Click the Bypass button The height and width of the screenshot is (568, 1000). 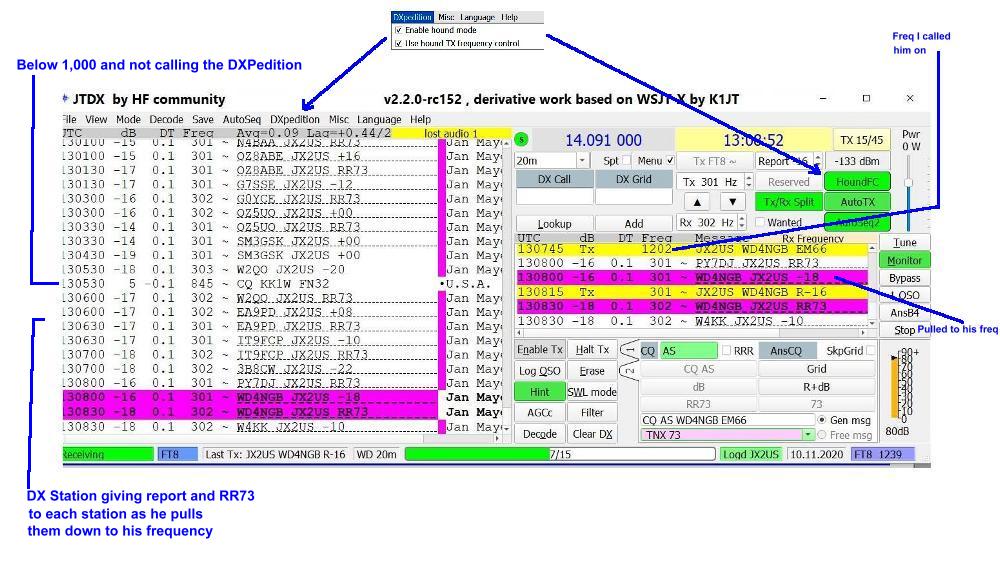(904, 278)
